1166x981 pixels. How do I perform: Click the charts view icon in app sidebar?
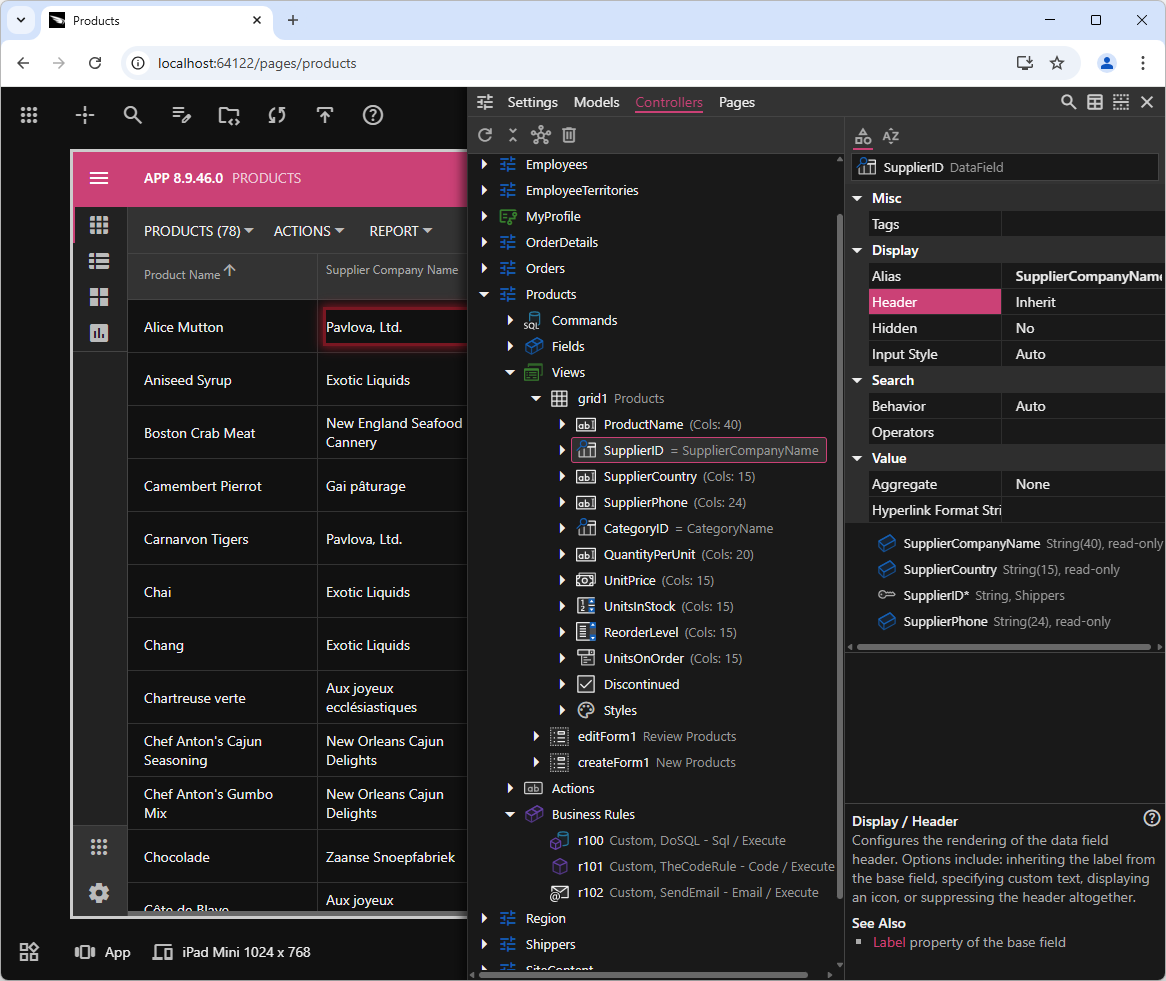pyautogui.click(x=99, y=333)
